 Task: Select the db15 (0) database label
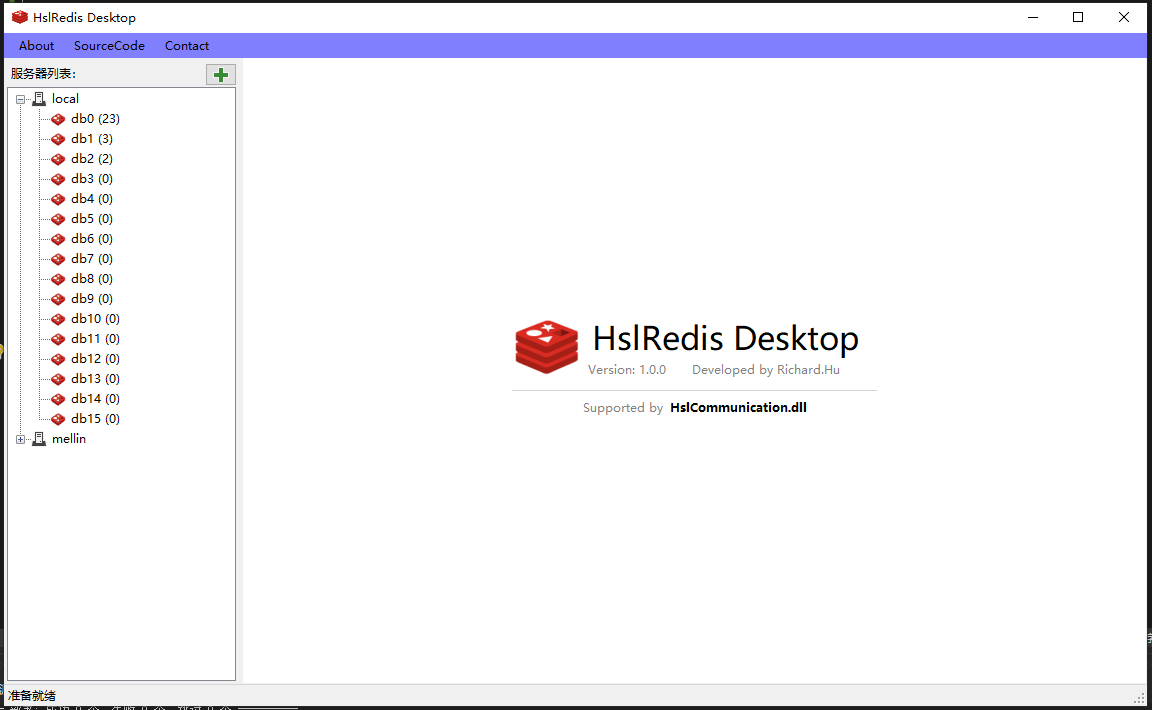96,418
